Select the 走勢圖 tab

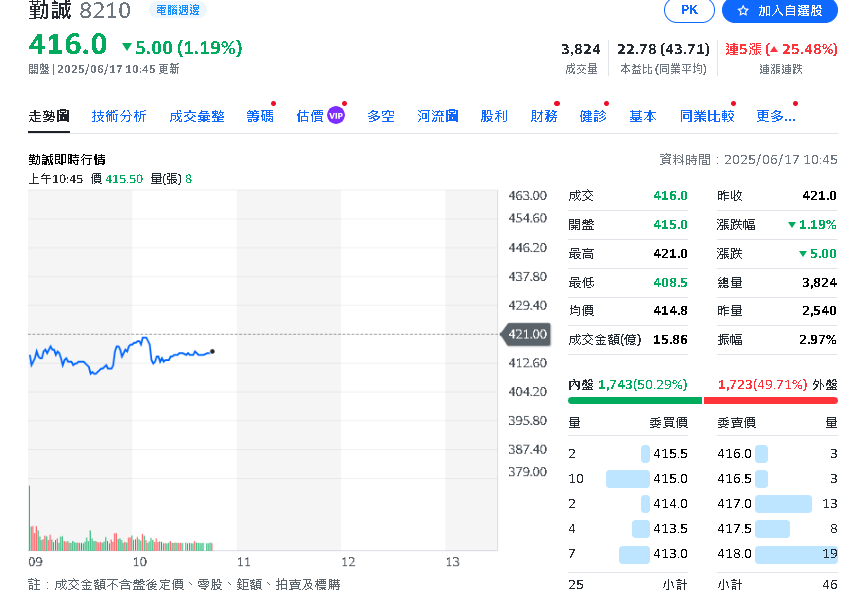click(49, 116)
